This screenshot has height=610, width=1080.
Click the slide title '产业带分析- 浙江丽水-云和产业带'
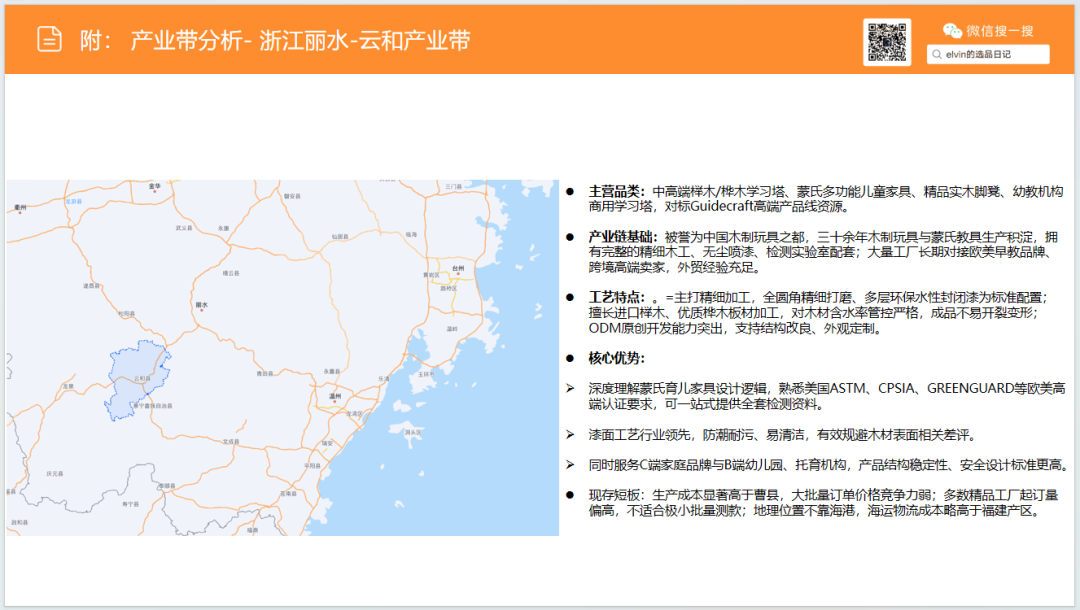[300, 41]
